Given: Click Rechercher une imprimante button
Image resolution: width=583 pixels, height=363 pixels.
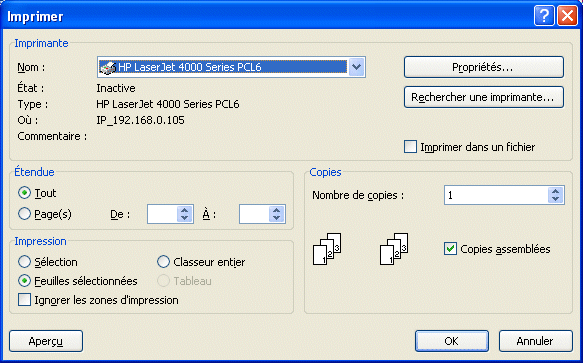Looking at the screenshot, I should tap(484, 97).
